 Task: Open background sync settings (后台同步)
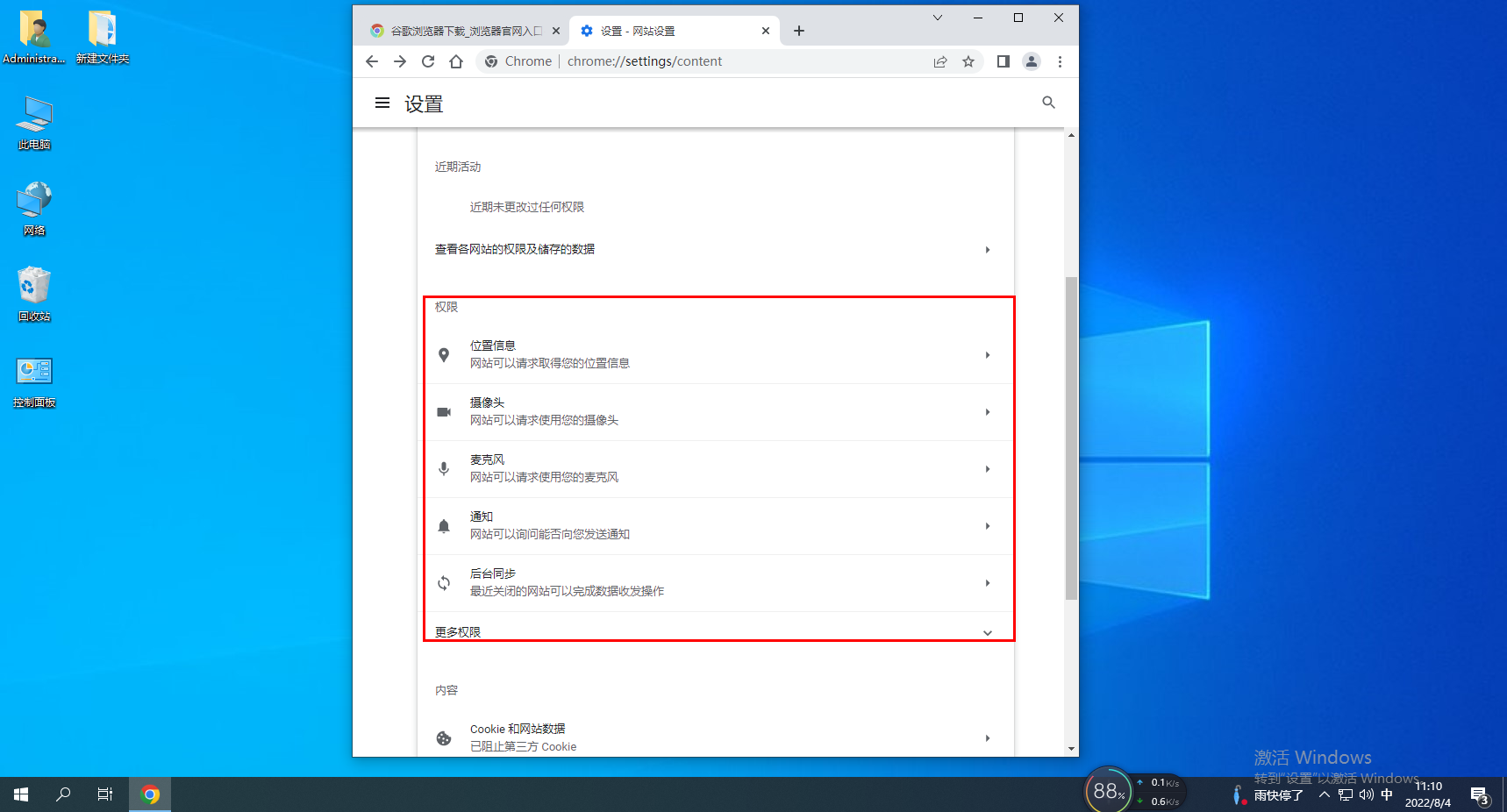coord(716,581)
